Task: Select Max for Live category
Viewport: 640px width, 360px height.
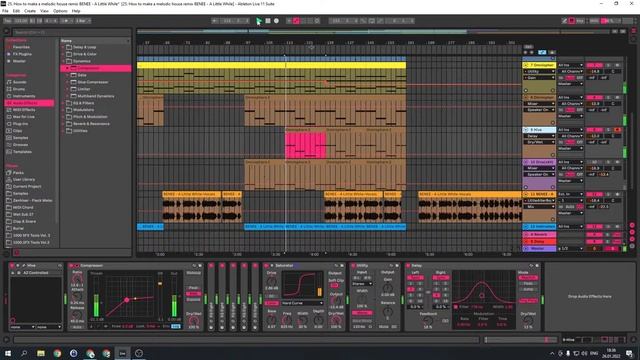Action: (24, 117)
